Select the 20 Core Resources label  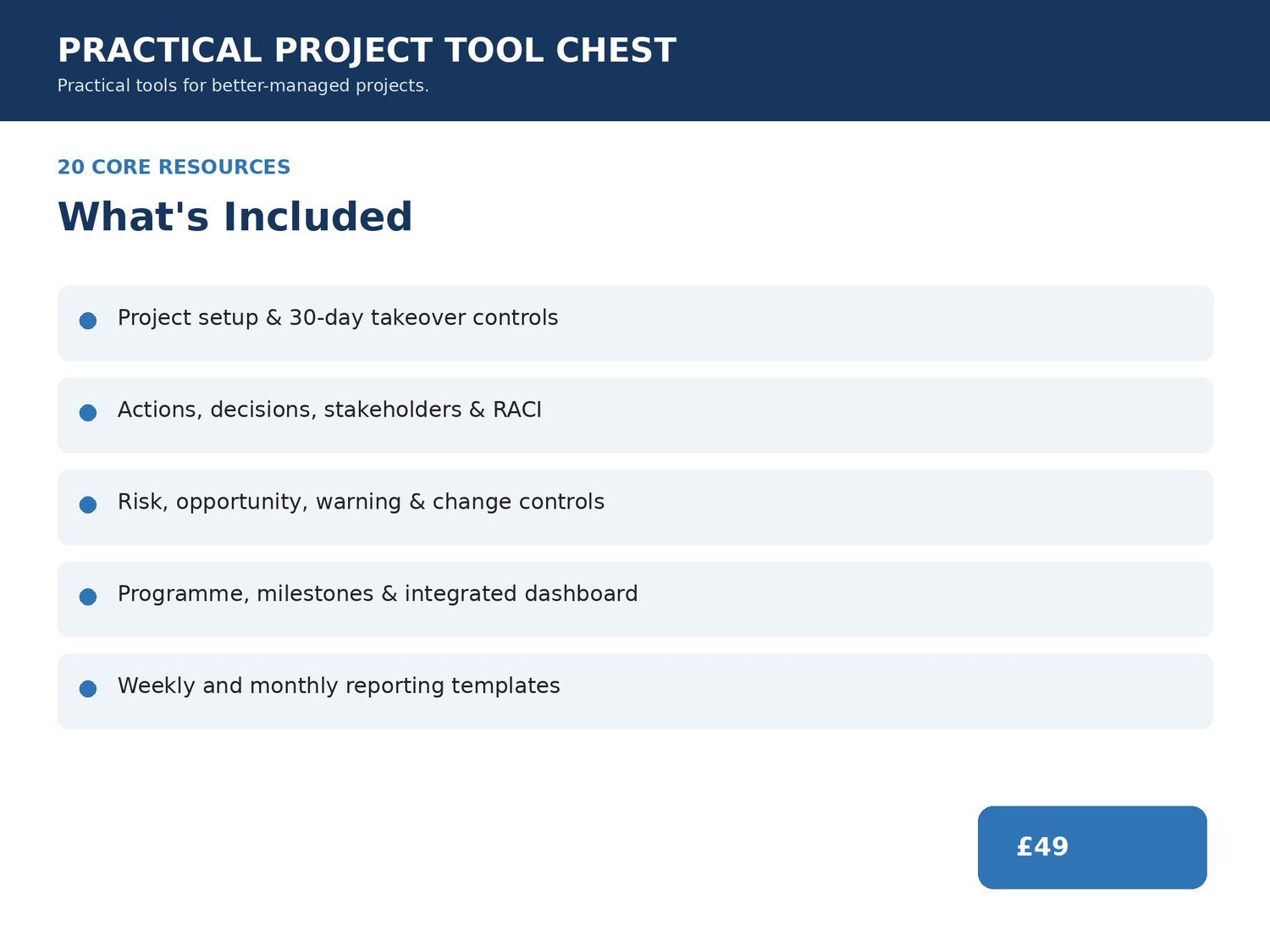174,168
